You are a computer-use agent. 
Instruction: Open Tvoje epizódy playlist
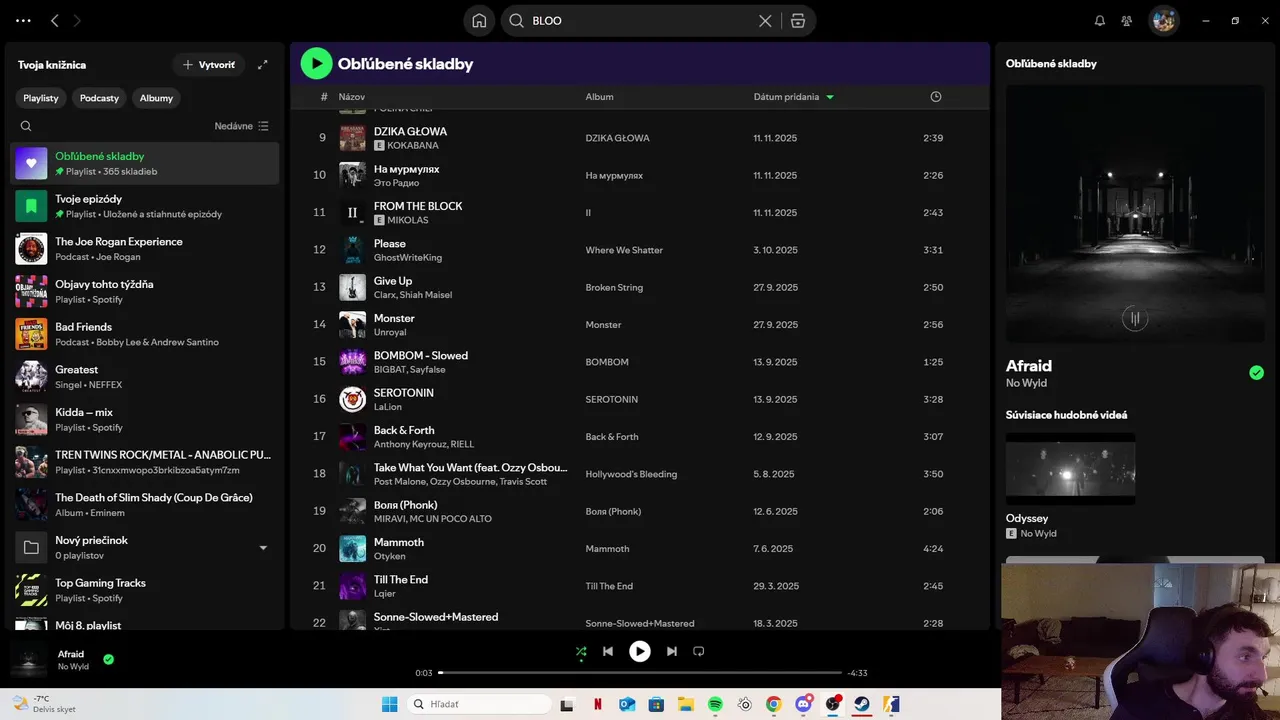[x=145, y=206]
